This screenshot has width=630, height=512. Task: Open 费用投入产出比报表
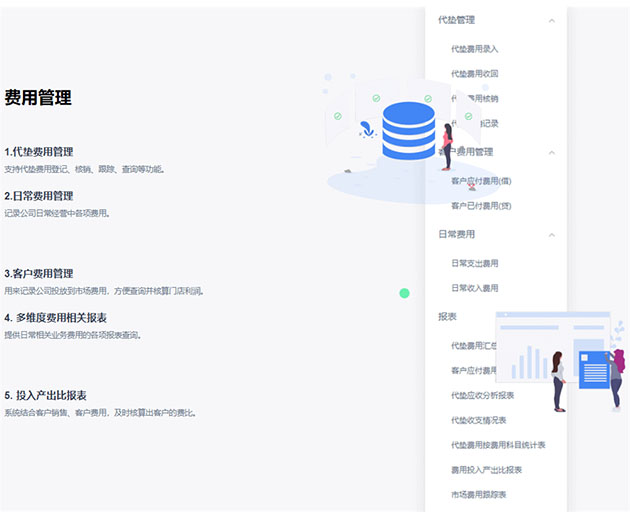(x=486, y=469)
